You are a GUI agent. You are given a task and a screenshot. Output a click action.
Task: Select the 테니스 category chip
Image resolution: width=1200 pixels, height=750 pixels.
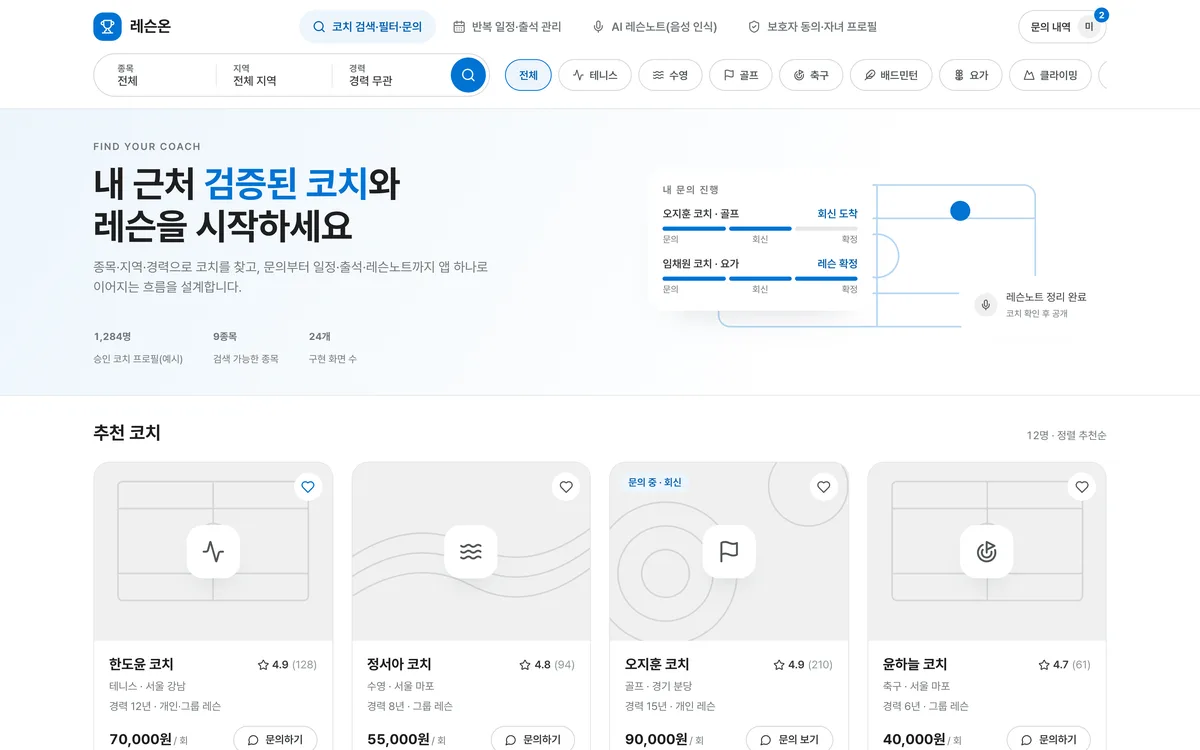[x=595, y=75]
